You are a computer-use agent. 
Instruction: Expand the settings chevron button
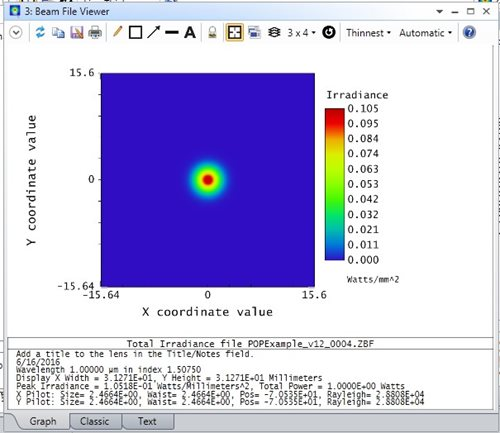pyautogui.click(x=16, y=33)
